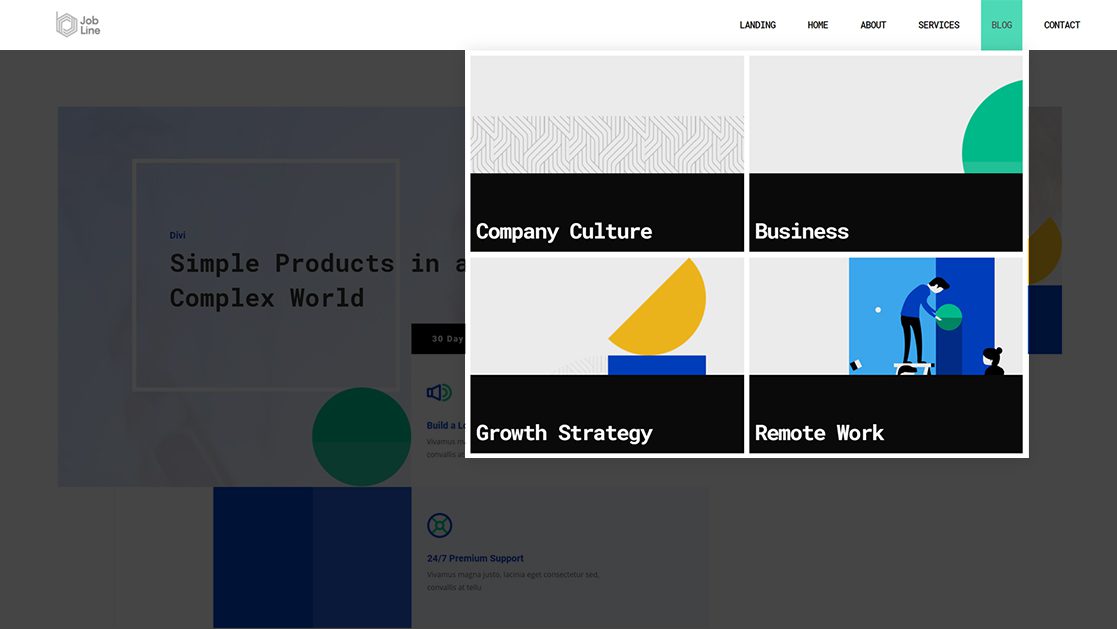This screenshot has width=1117, height=629.
Task: Open the Business blog category
Action: (802, 231)
